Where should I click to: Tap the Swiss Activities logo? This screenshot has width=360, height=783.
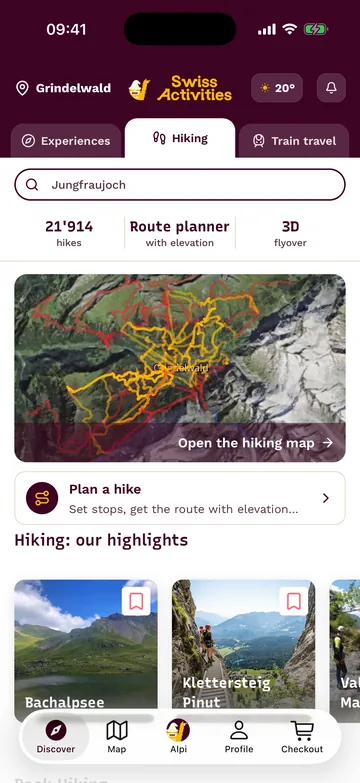pyautogui.click(x=180, y=88)
